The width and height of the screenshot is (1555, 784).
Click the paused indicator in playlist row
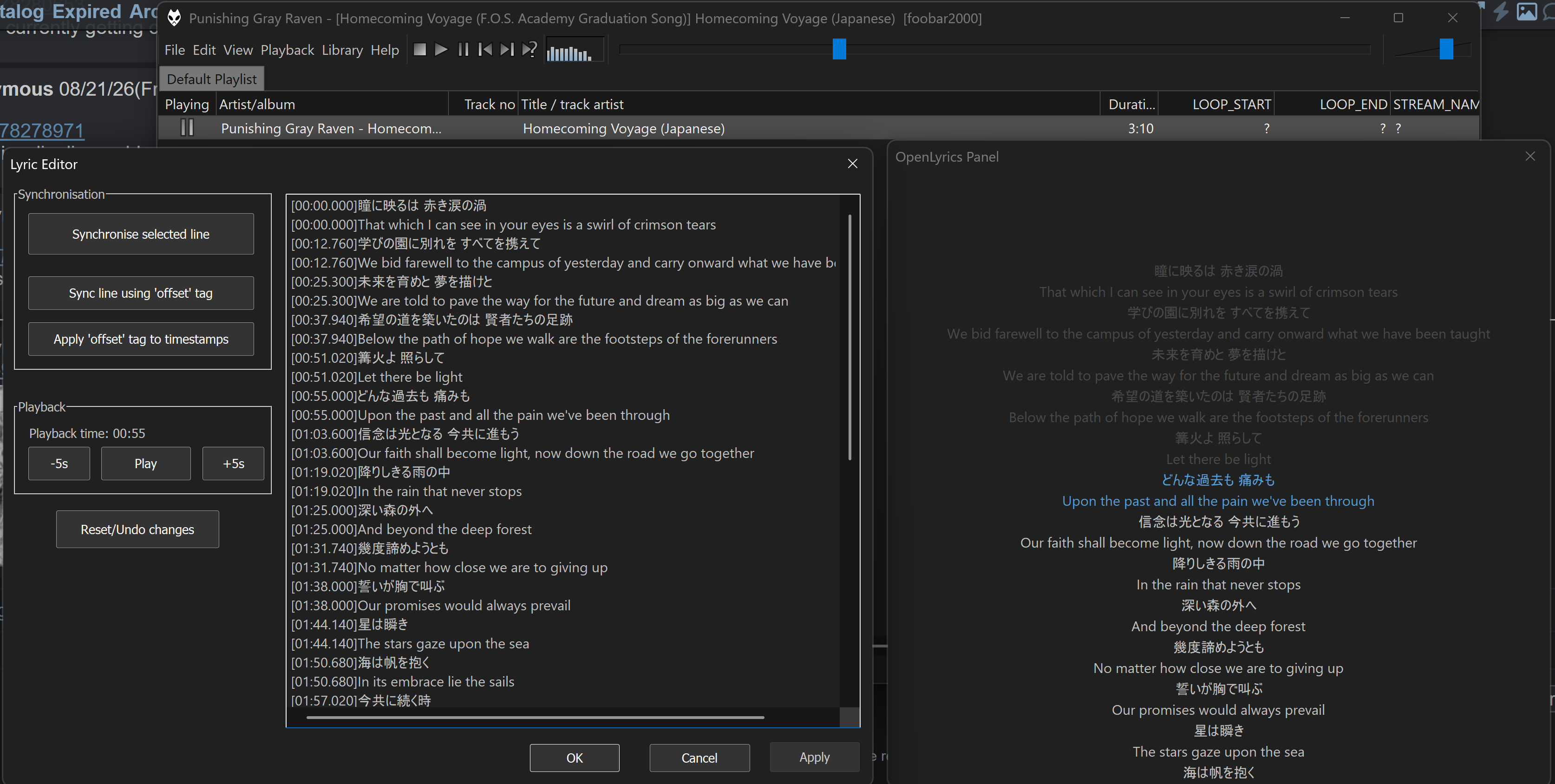click(x=187, y=128)
